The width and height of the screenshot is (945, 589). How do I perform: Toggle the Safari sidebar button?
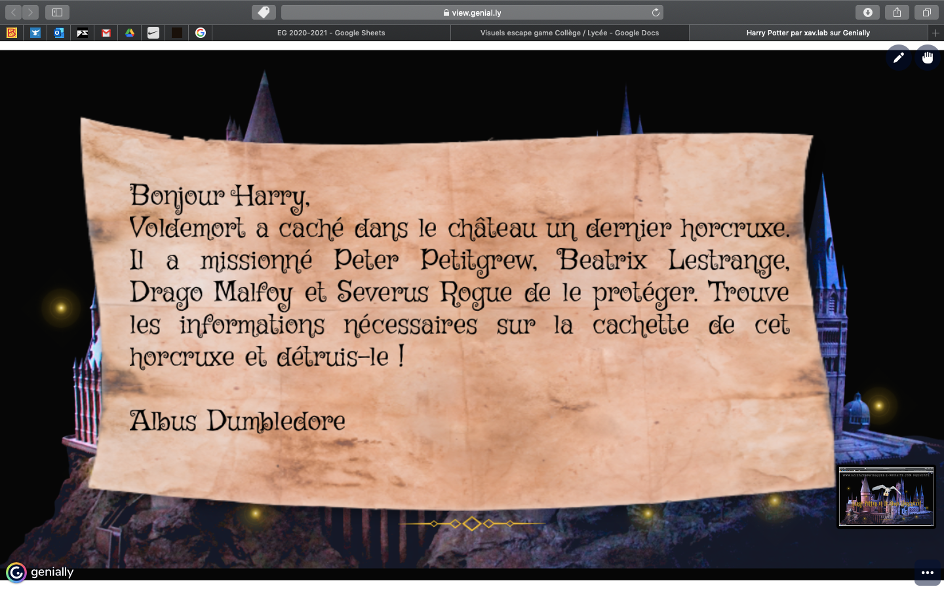point(57,12)
